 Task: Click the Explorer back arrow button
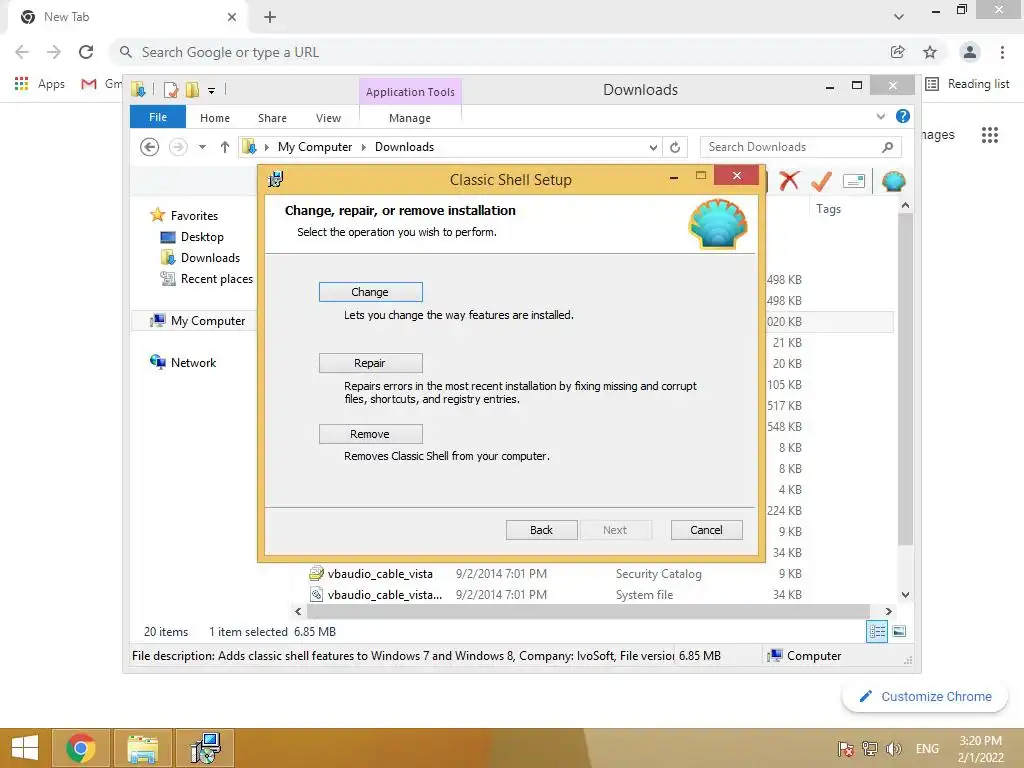[150, 147]
